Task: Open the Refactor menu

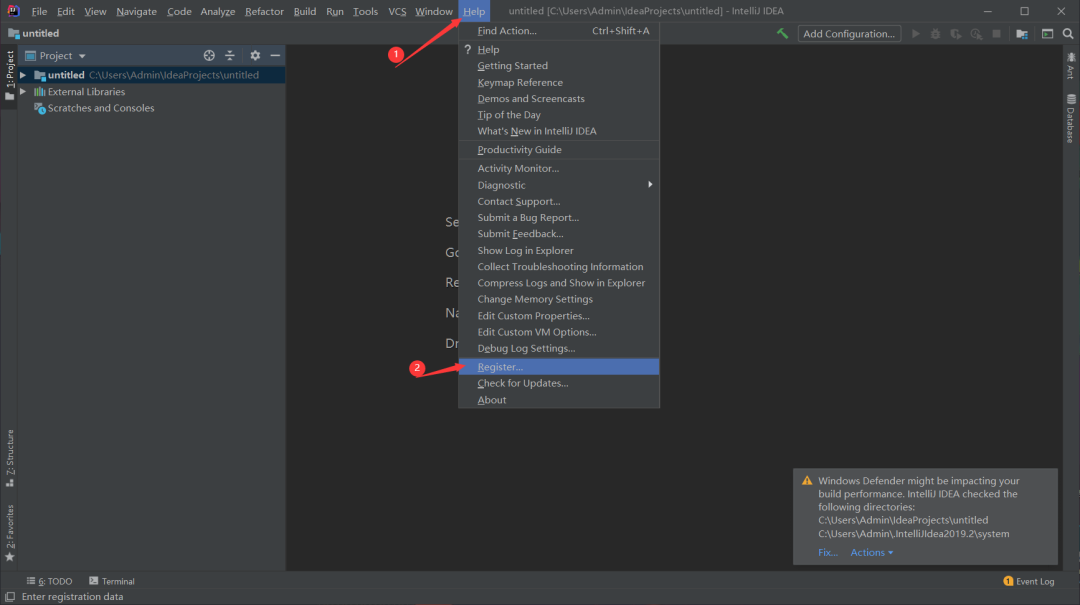Action: [x=264, y=11]
